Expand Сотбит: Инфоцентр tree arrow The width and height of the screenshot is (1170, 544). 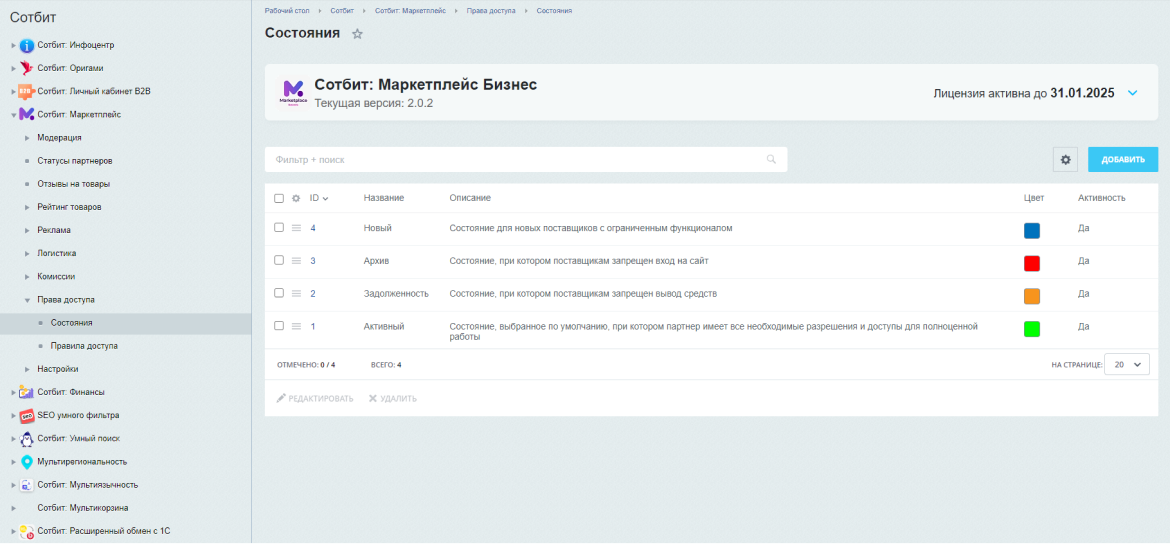[13, 46]
